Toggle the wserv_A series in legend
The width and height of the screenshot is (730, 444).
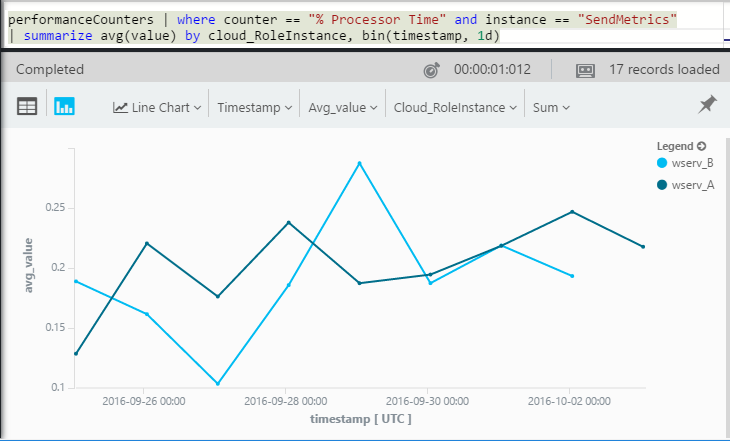click(x=685, y=185)
